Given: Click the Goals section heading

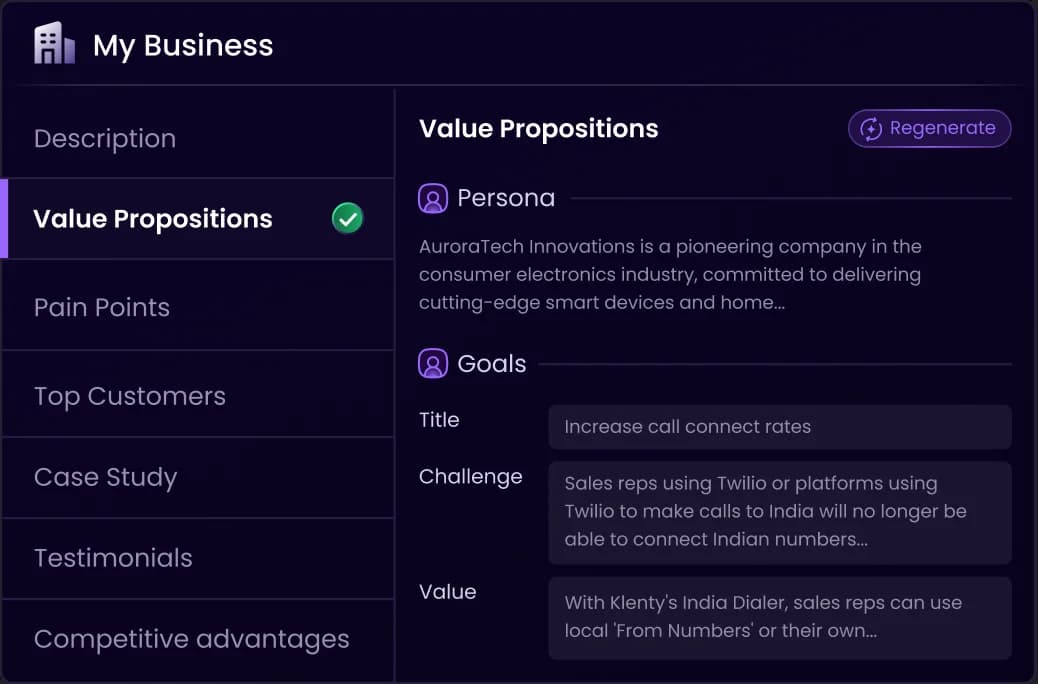Looking at the screenshot, I should coord(491,364).
